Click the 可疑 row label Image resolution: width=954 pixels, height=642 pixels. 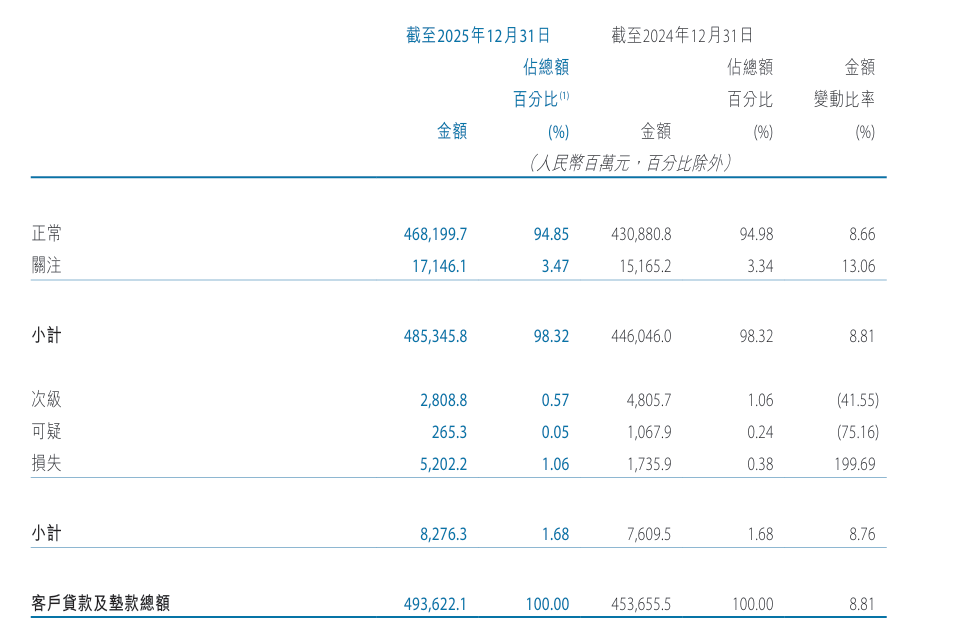46,431
